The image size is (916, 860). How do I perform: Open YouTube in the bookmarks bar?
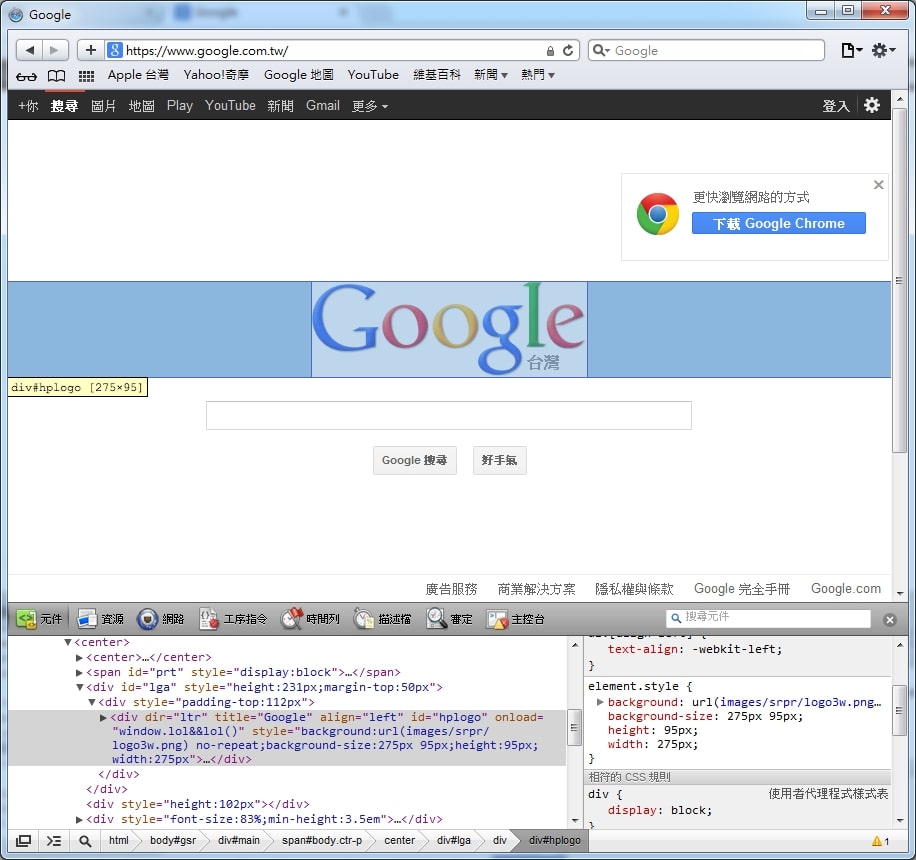373,75
